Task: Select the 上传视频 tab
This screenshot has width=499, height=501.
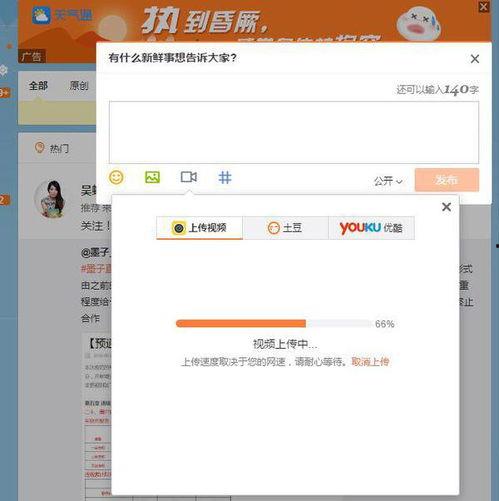Action: pos(199,228)
